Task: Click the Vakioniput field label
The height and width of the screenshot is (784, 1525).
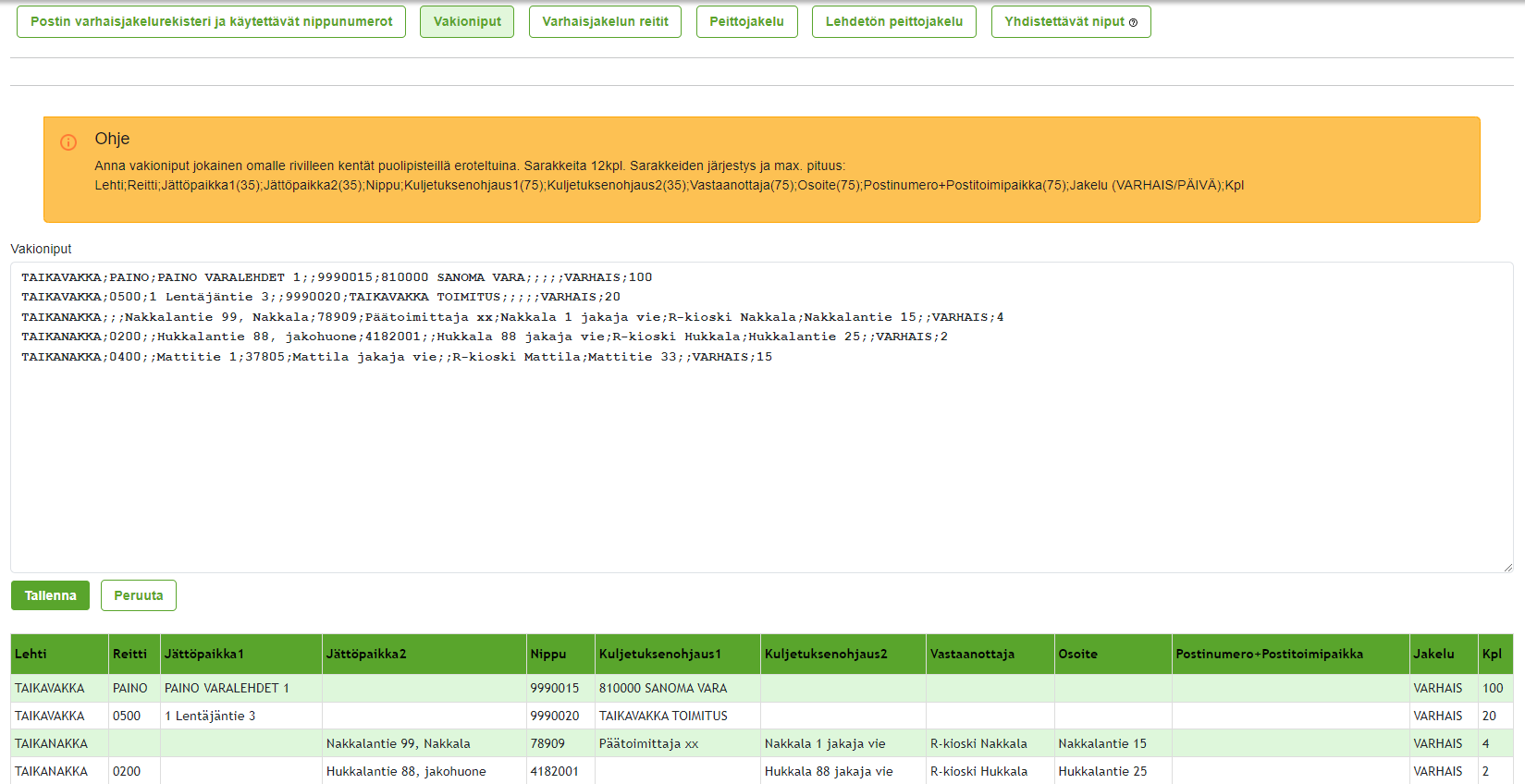Action: pyautogui.click(x=41, y=249)
